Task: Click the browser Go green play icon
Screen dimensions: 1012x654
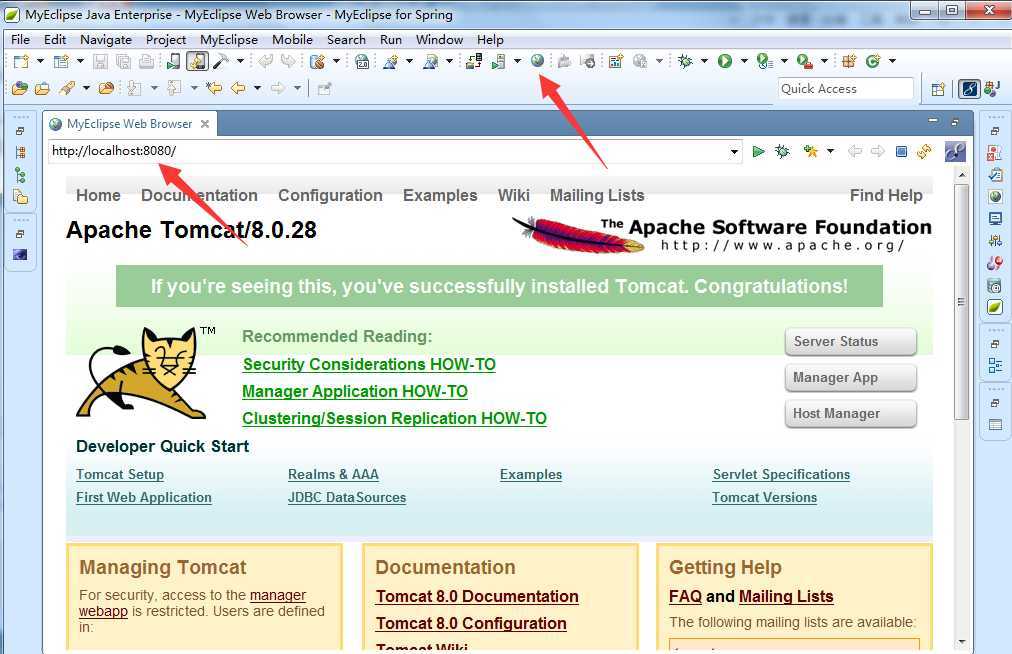Action: pyautogui.click(x=758, y=152)
